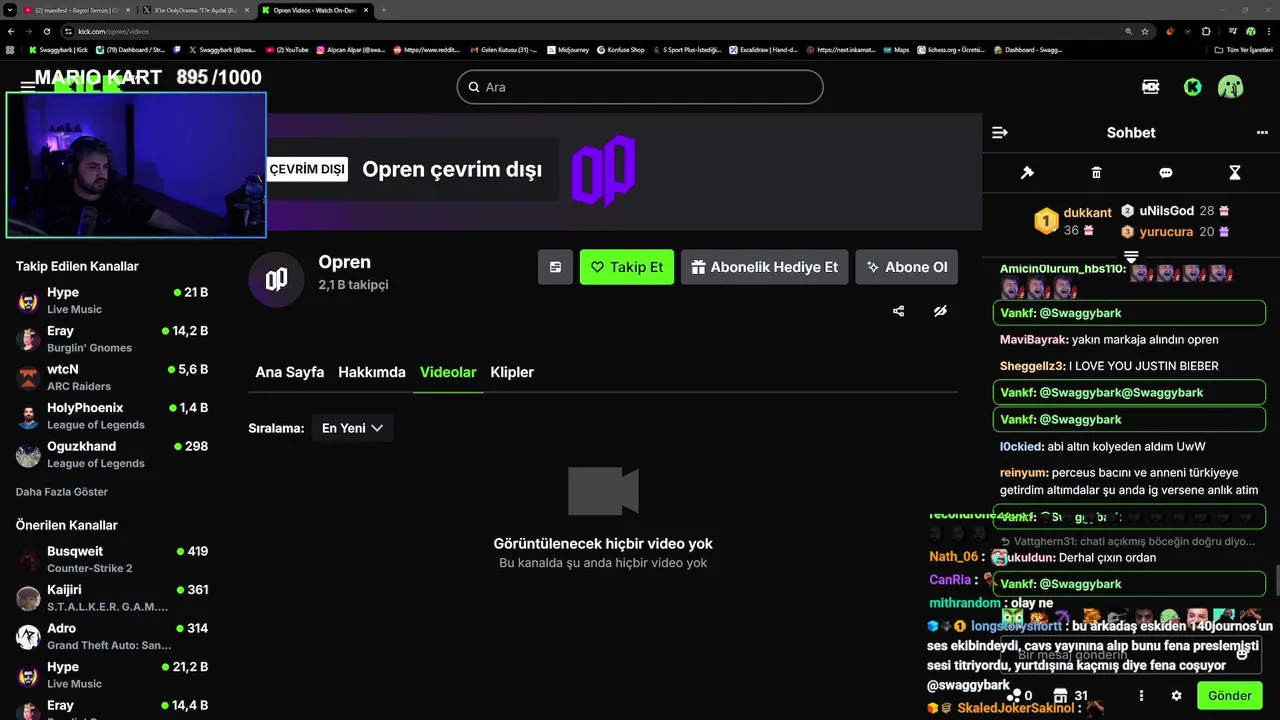Click the Sheggellz3 username in chat
Viewport: 1280px width, 720px height.
click(1033, 366)
